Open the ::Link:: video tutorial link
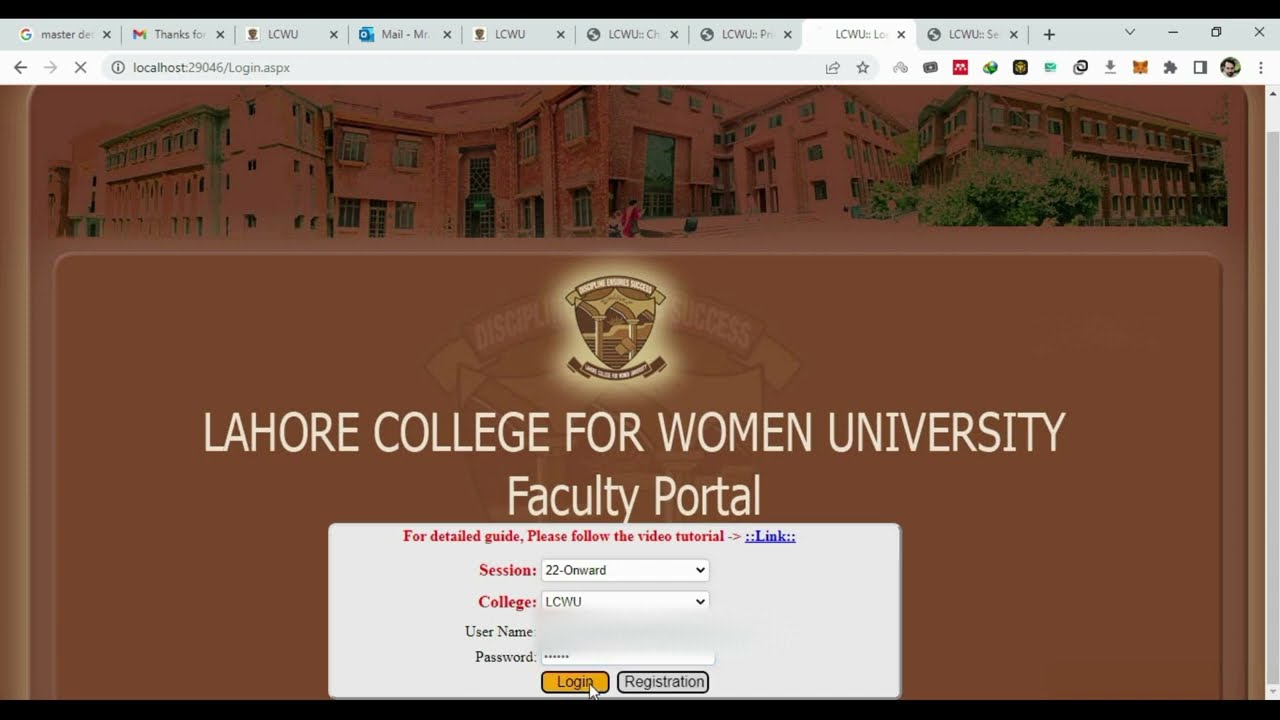 point(770,536)
